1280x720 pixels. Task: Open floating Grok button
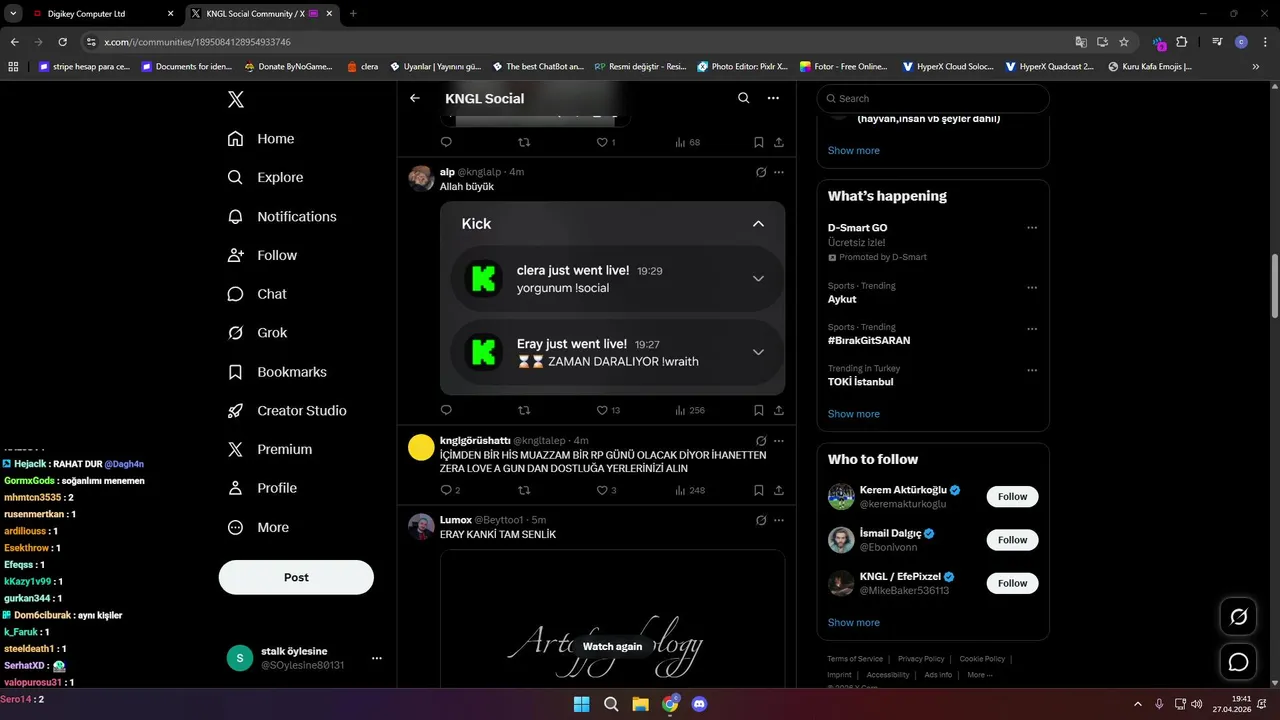pos(1238,617)
